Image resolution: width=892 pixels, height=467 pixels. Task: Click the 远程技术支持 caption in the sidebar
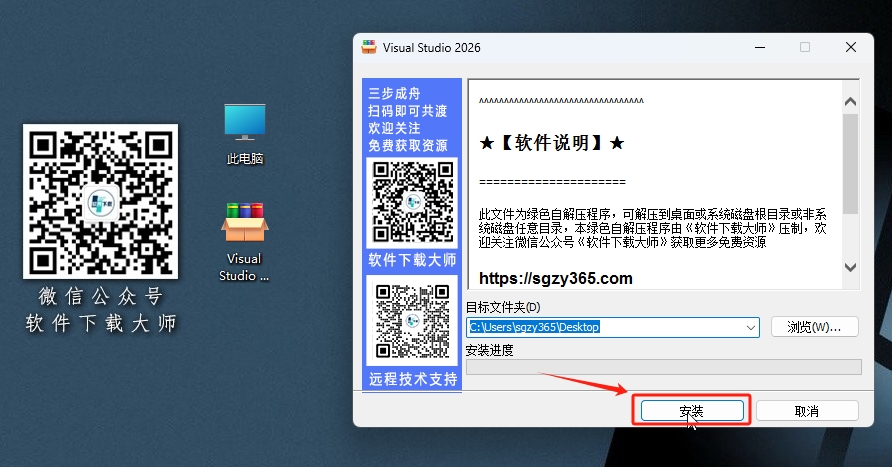(413, 379)
